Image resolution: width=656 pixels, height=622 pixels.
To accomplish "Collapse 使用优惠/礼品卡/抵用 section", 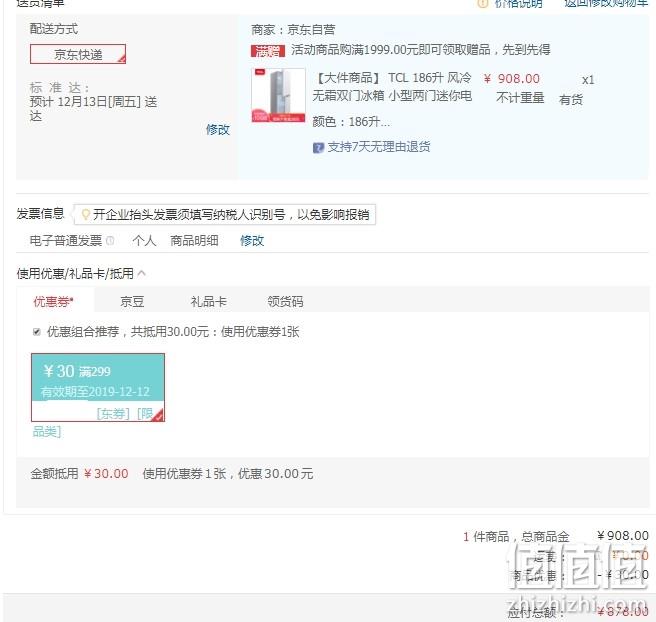I will (141, 273).
